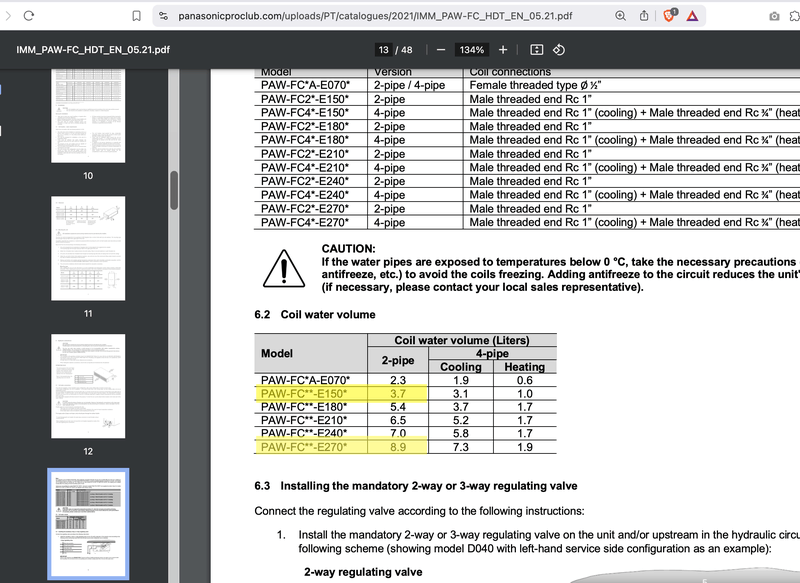800x583 pixels.
Task: Click the '2-way regulating valve' subheading
Action: point(363,572)
